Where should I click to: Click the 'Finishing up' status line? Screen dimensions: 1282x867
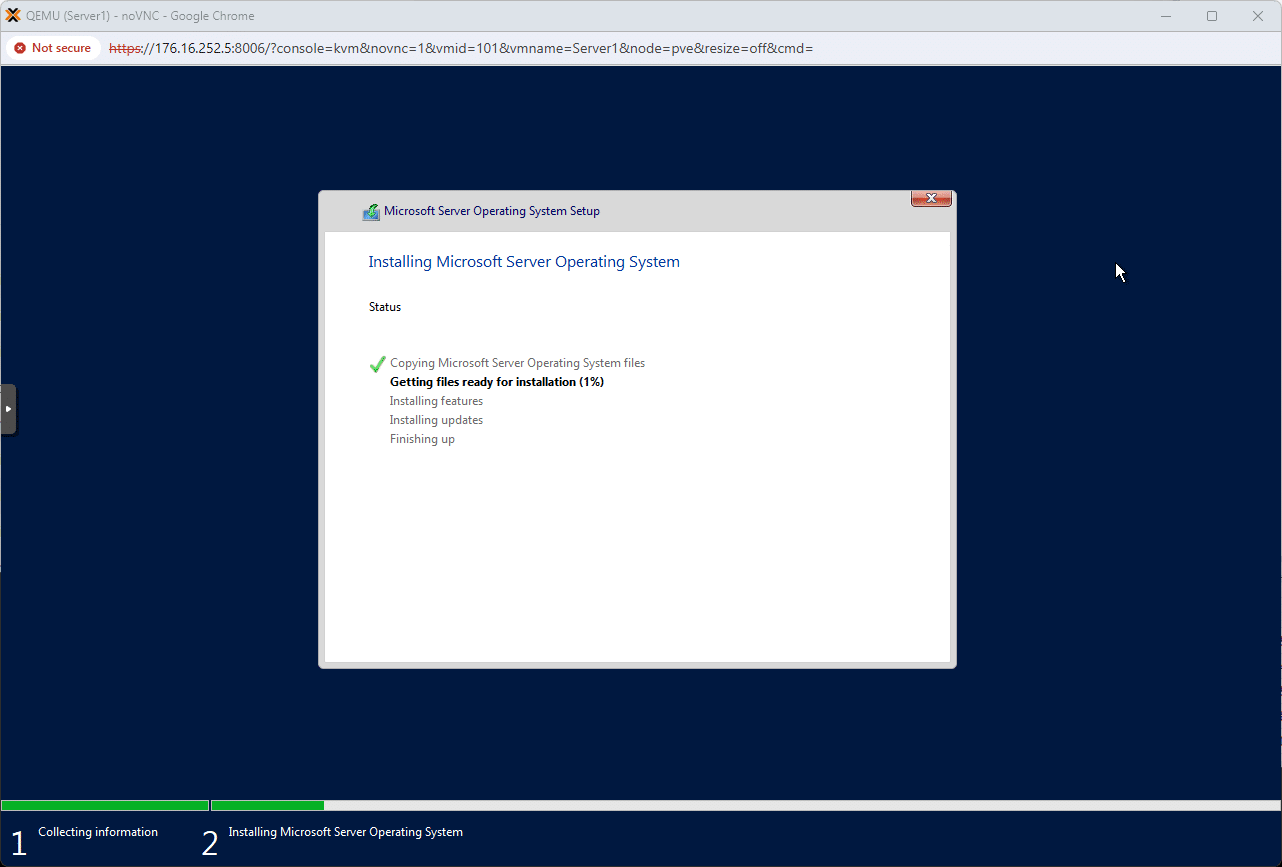pyautogui.click(x=422, y=439)
